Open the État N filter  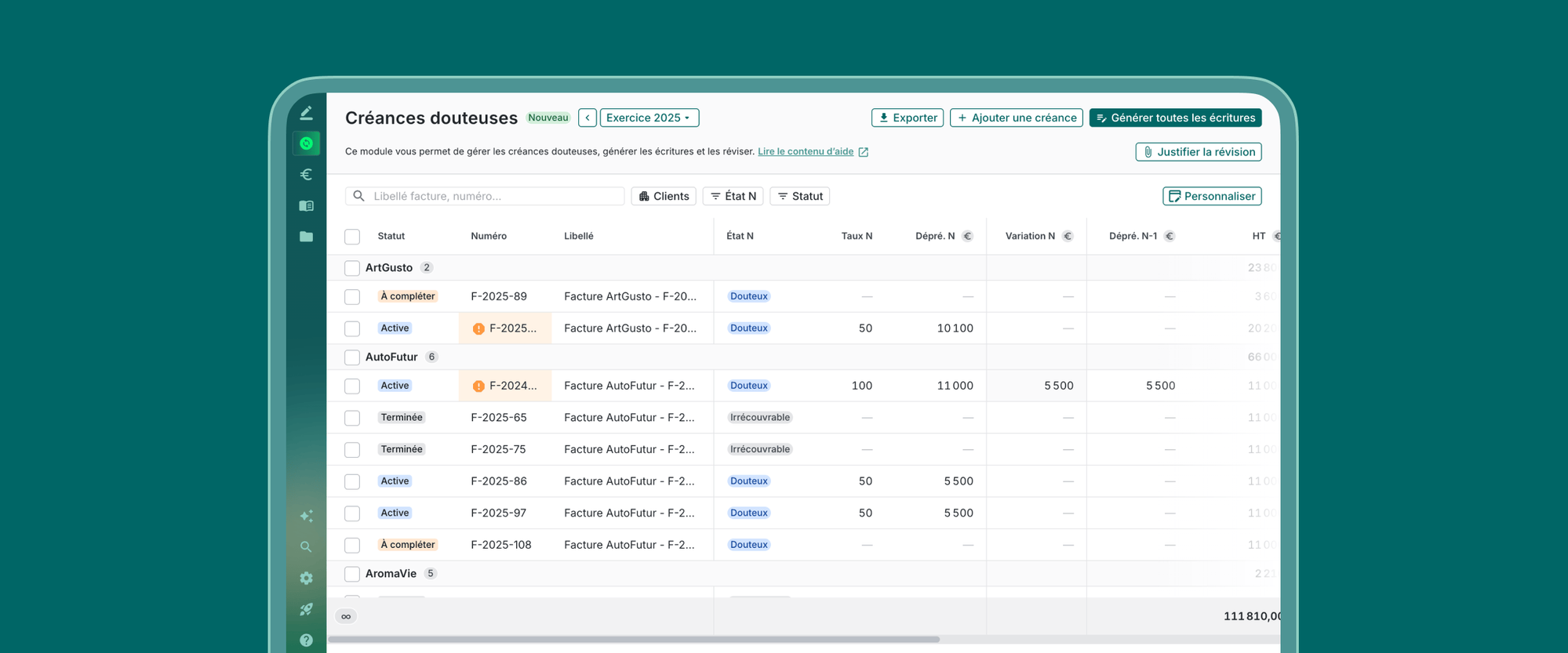coord(733,196)
